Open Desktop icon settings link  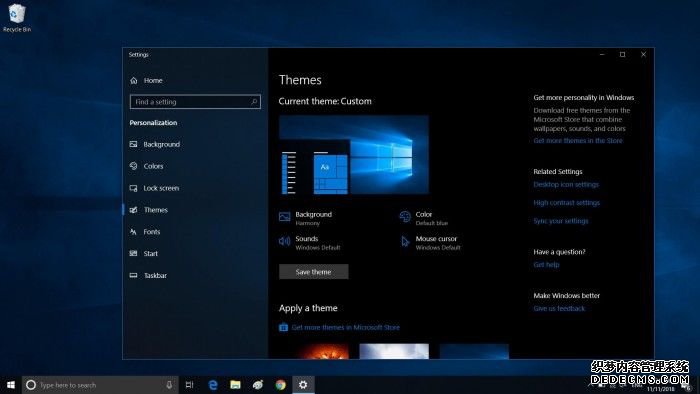(566, 184)
